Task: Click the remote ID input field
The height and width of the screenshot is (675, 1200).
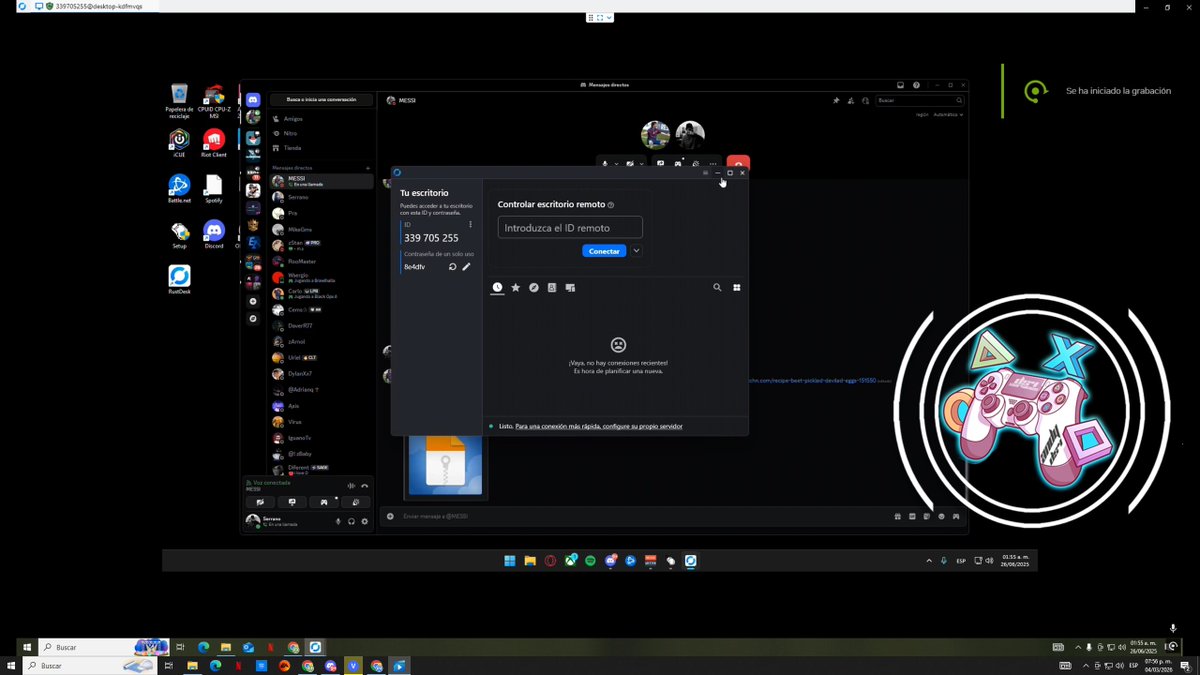Action: tap(570, 228)
